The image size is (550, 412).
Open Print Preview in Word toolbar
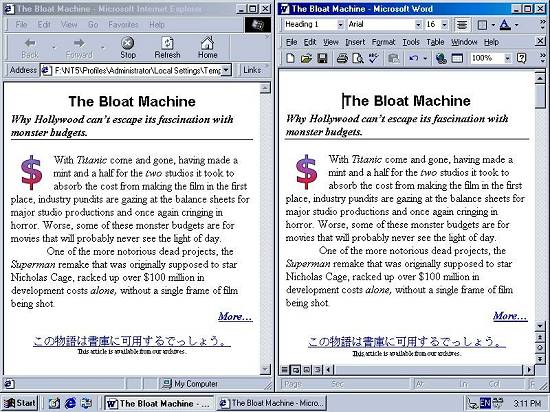coord(358,58)
